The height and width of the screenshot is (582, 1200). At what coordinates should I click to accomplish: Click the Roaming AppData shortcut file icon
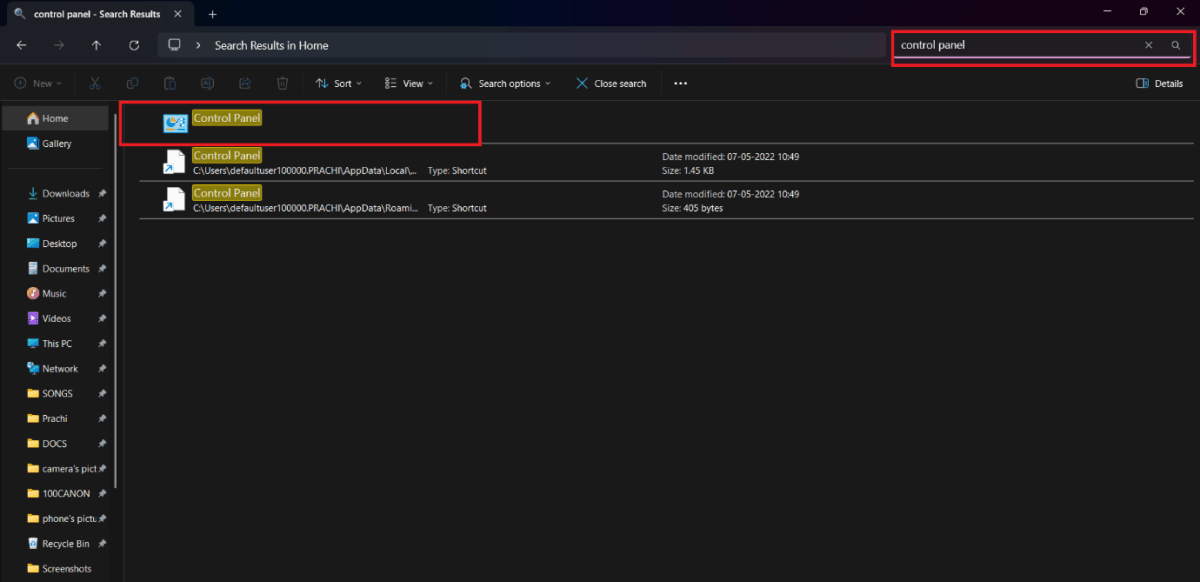[175, 200]
